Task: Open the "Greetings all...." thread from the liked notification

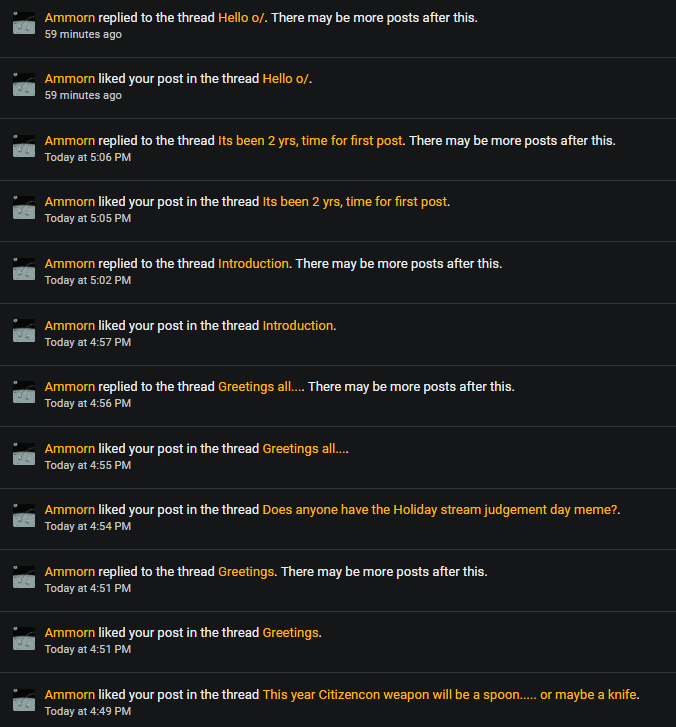Action: coord(305,449)
